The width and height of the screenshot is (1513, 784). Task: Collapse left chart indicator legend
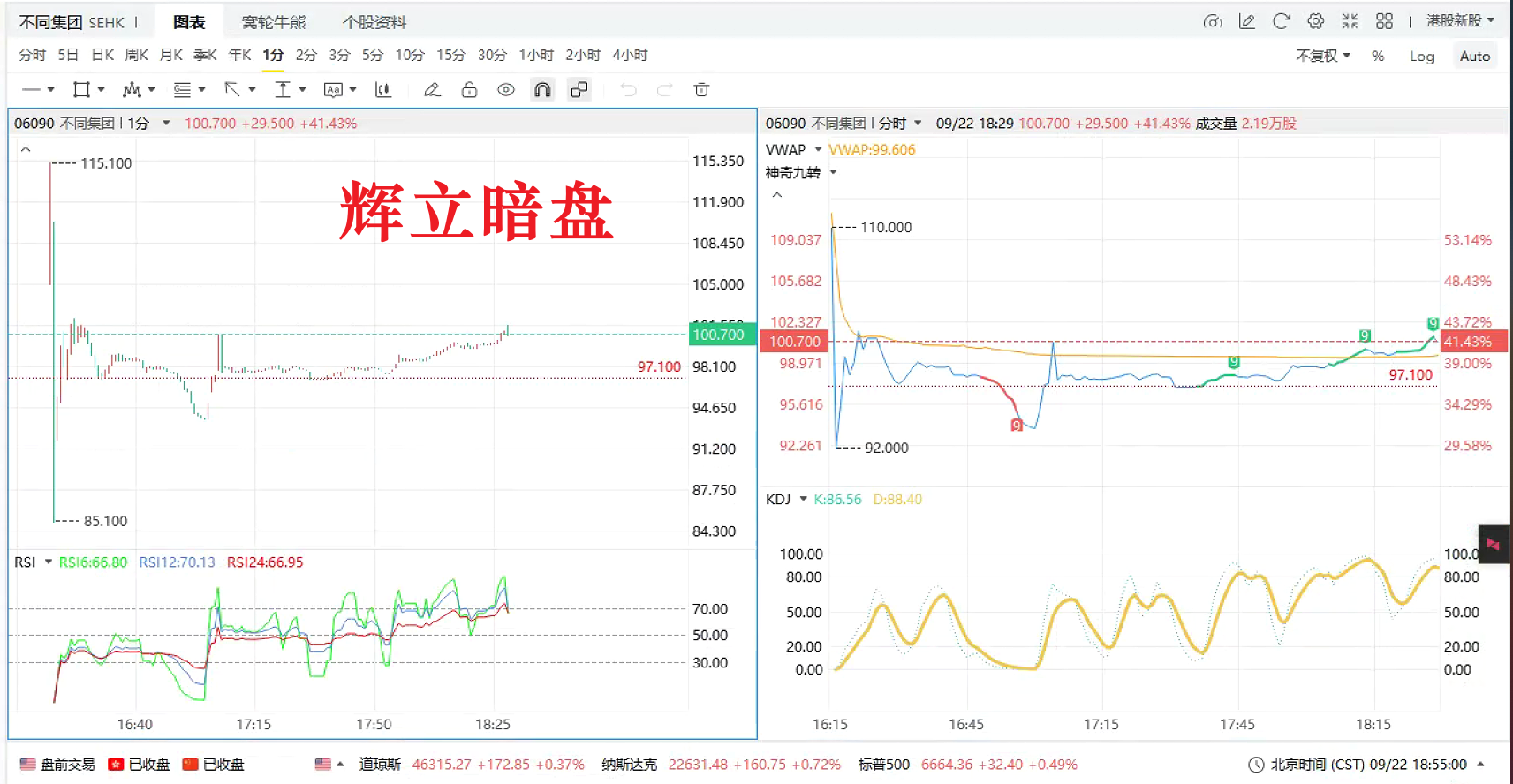pyautogui.click(x=26, y=149)
